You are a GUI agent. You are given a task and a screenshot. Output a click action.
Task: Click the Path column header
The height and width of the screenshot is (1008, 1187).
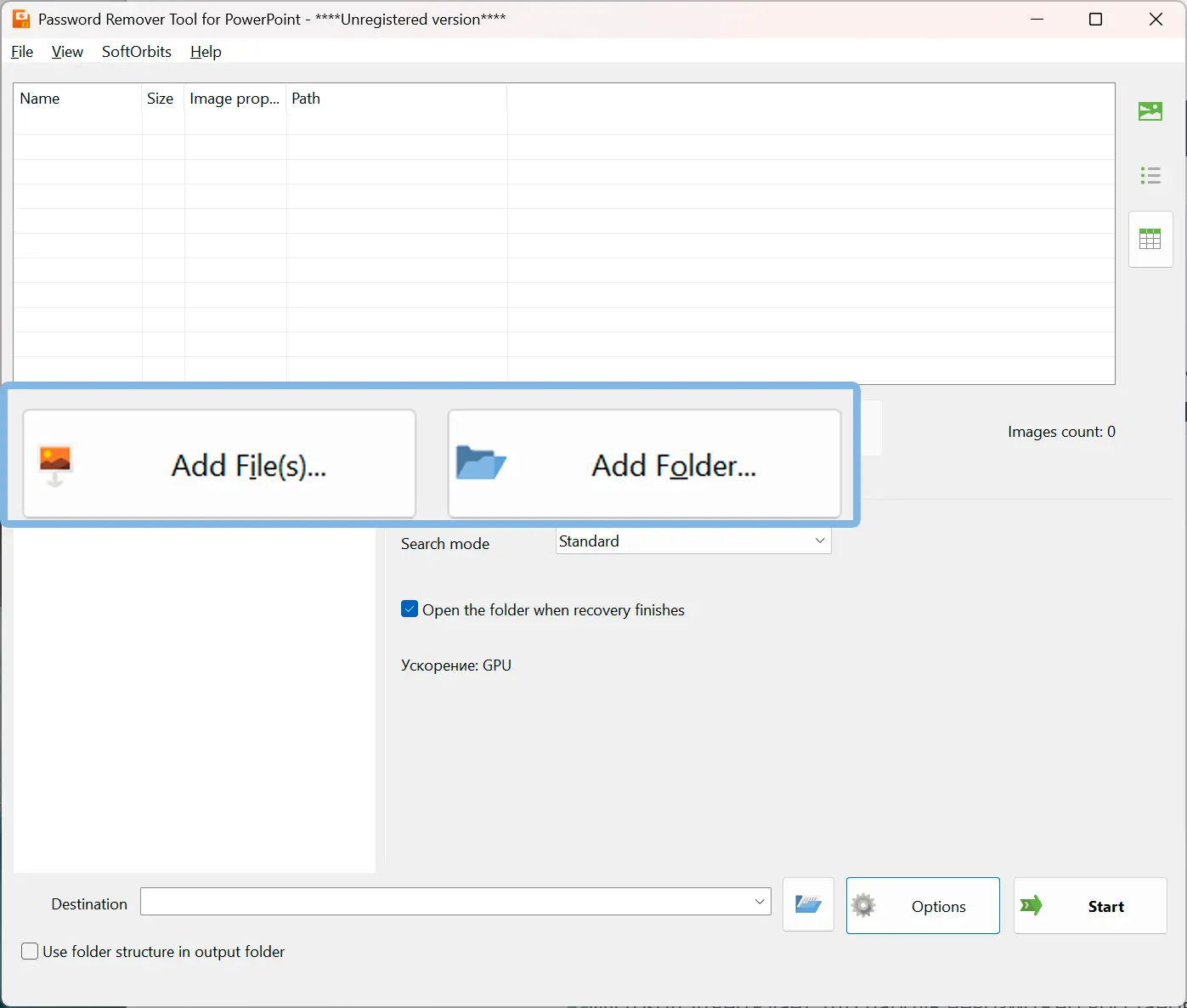point(397,99)
